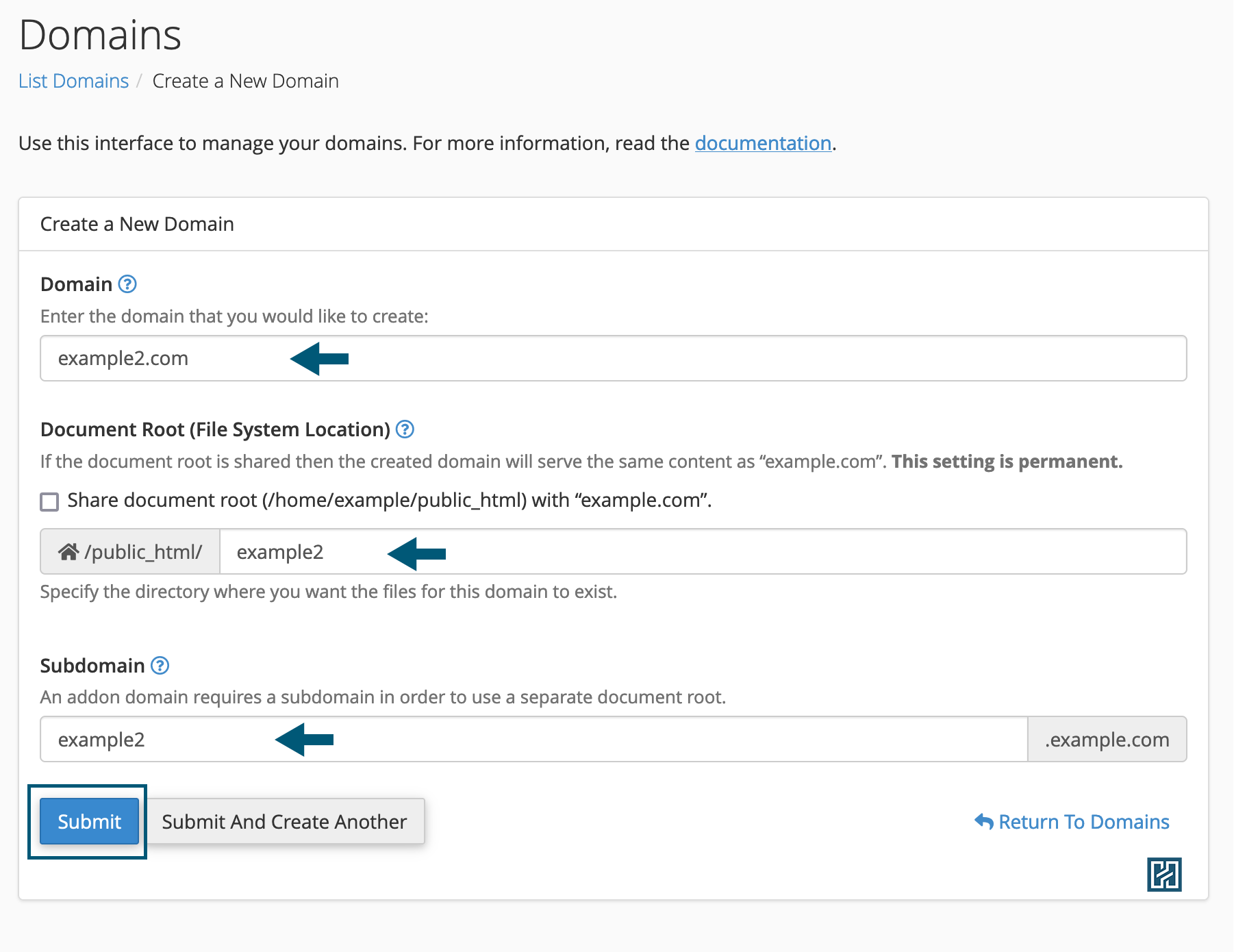The width and height of the screenshot is (1234, 952).
Task: Enable the Share document root checkbox
Action: coord(49,502)
